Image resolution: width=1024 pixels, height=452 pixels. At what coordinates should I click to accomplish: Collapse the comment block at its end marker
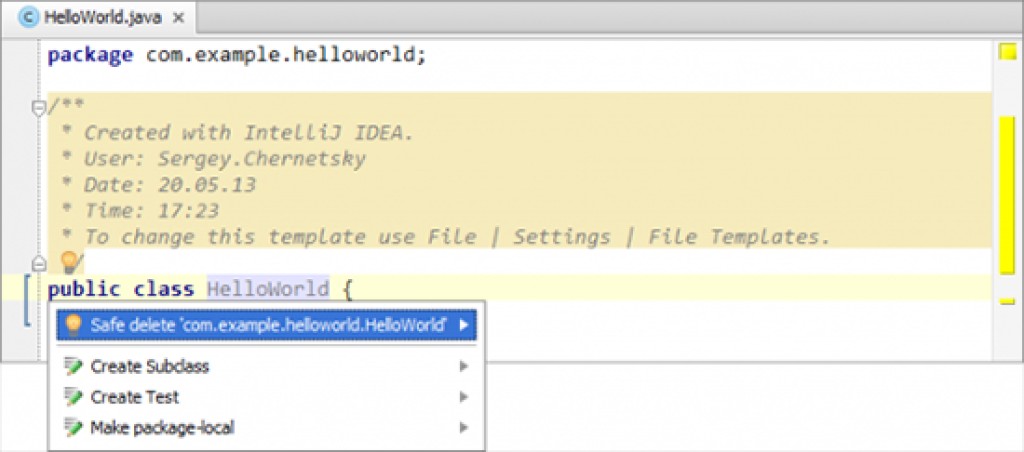(x=39, y=263)
